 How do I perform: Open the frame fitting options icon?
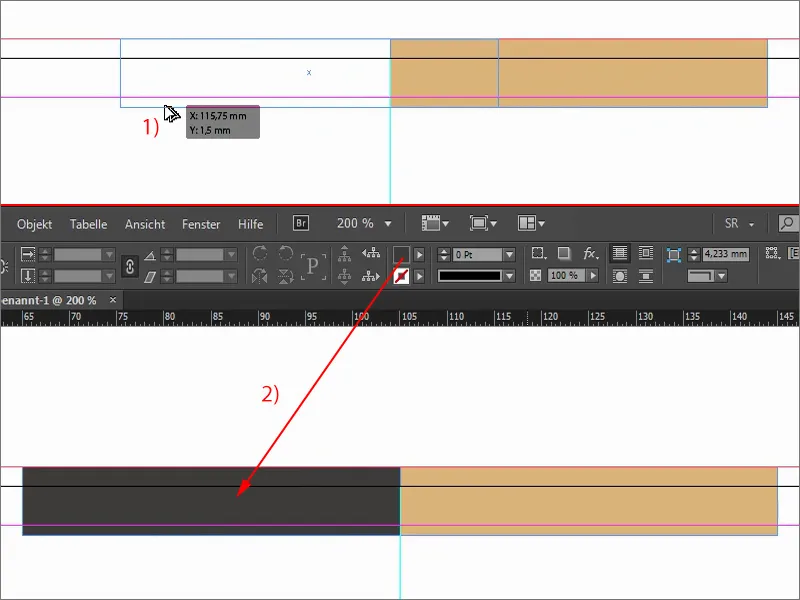pos(773,253)
